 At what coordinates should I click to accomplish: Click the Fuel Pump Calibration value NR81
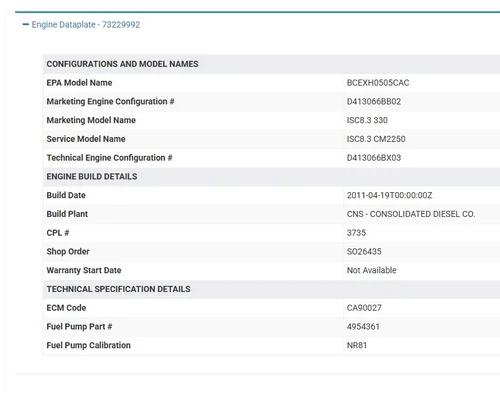point(357,345)
